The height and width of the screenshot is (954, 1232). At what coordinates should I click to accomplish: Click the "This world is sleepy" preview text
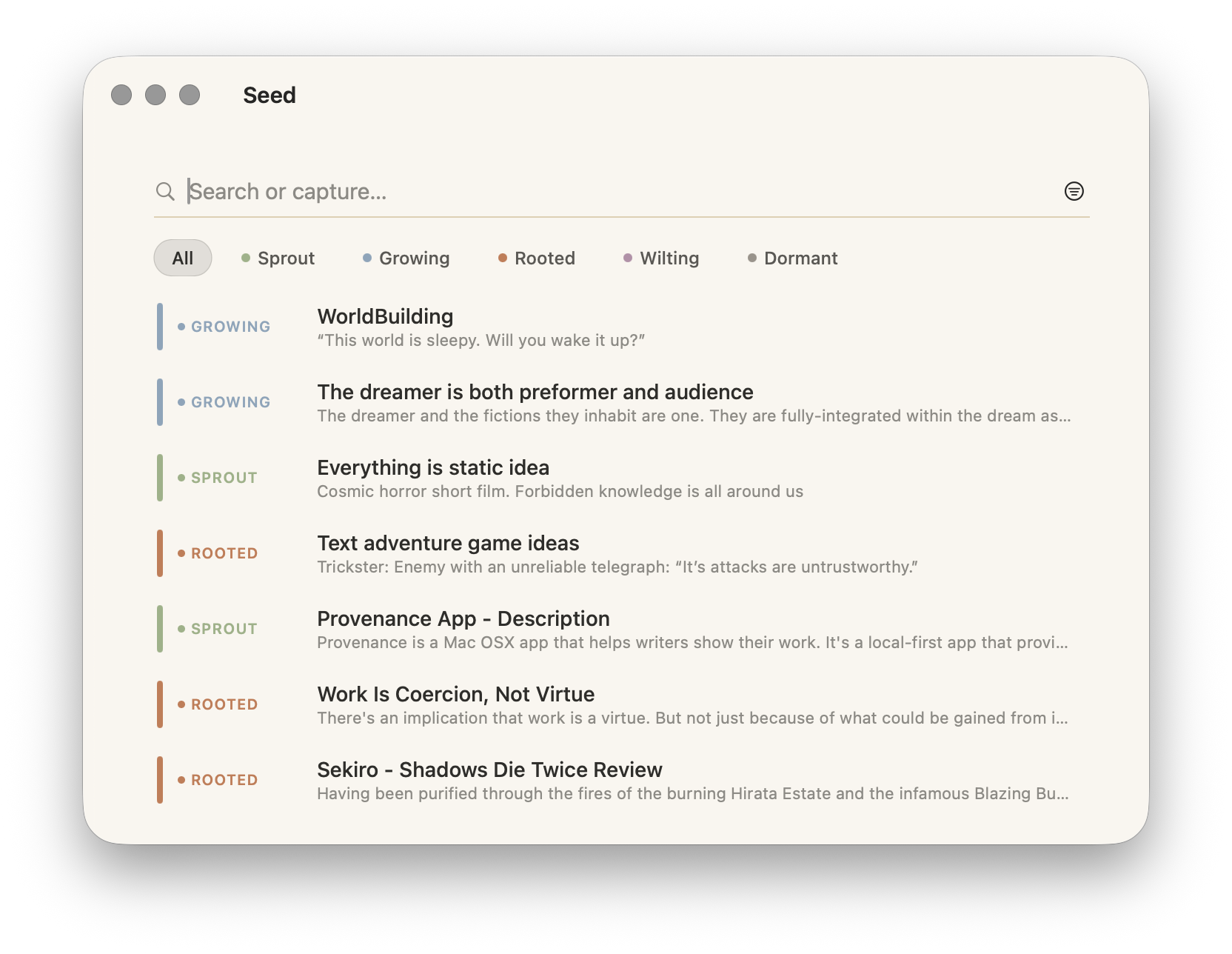(481, 341)
